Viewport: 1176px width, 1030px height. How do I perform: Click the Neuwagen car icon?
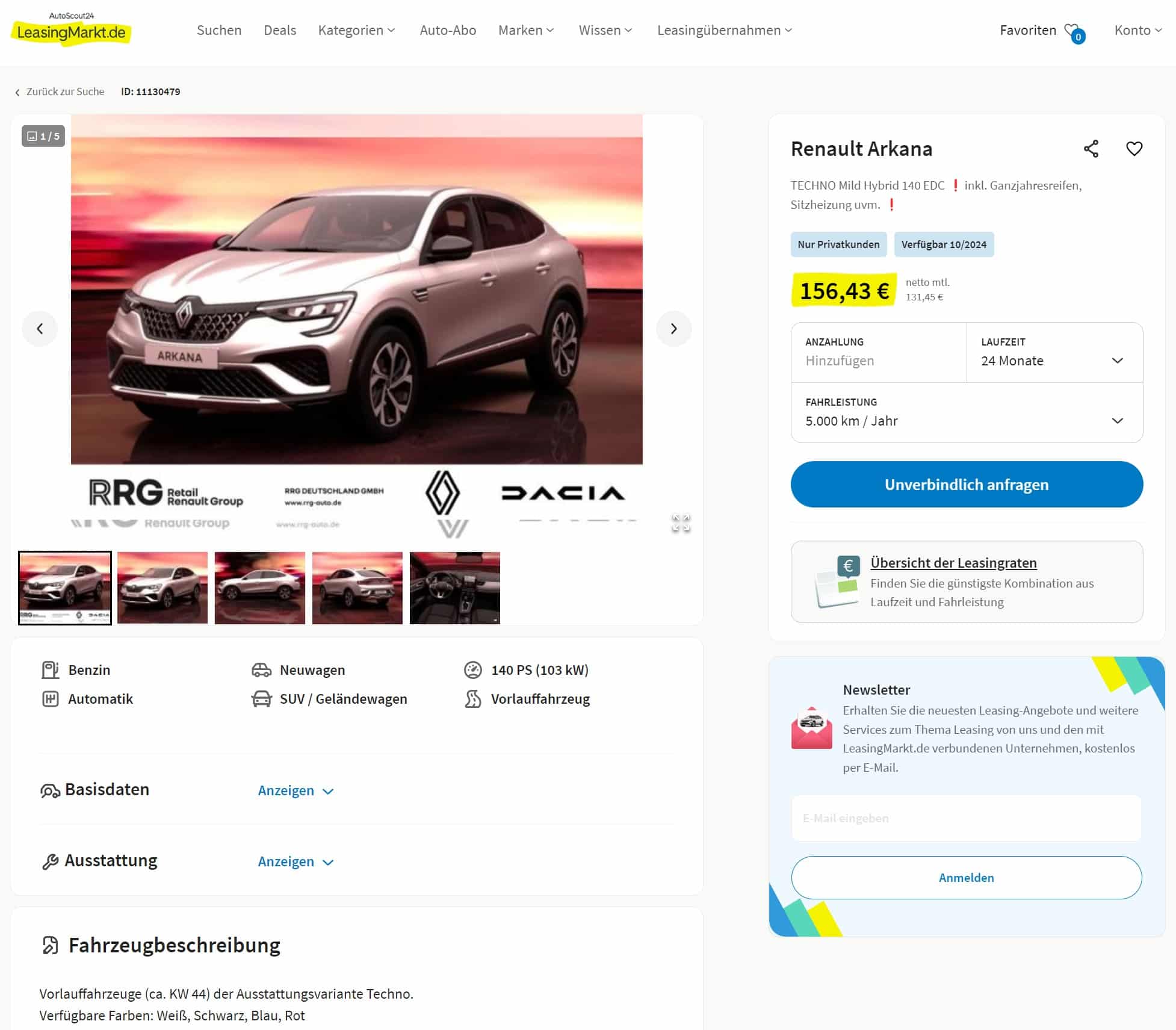[x=261, y=670]
